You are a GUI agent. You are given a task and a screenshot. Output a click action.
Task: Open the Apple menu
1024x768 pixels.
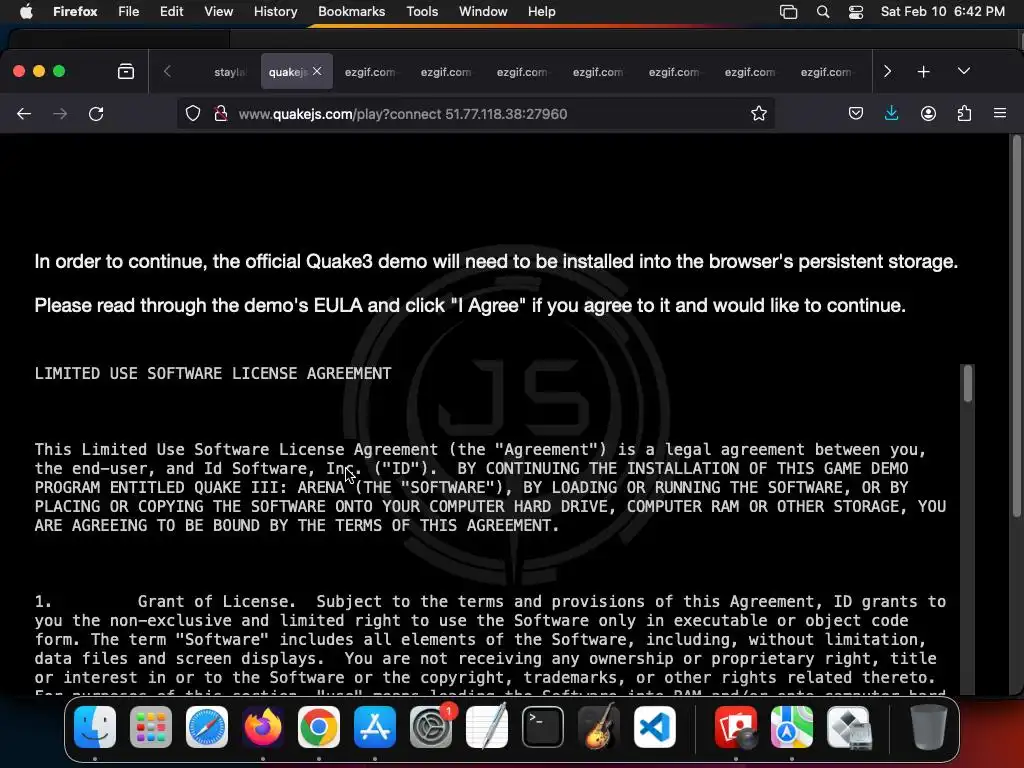[26, 11]
